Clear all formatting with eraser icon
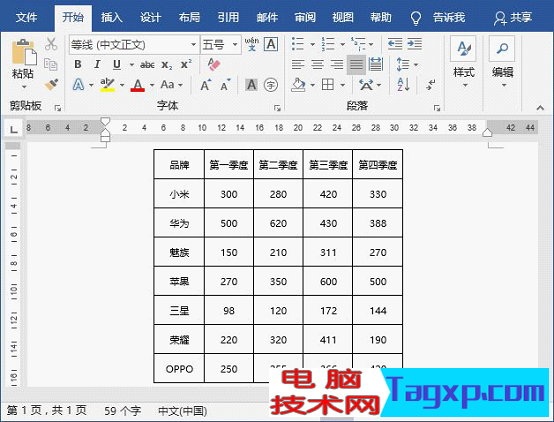Viewport: 554px width, 422px height. click(214, 64)
